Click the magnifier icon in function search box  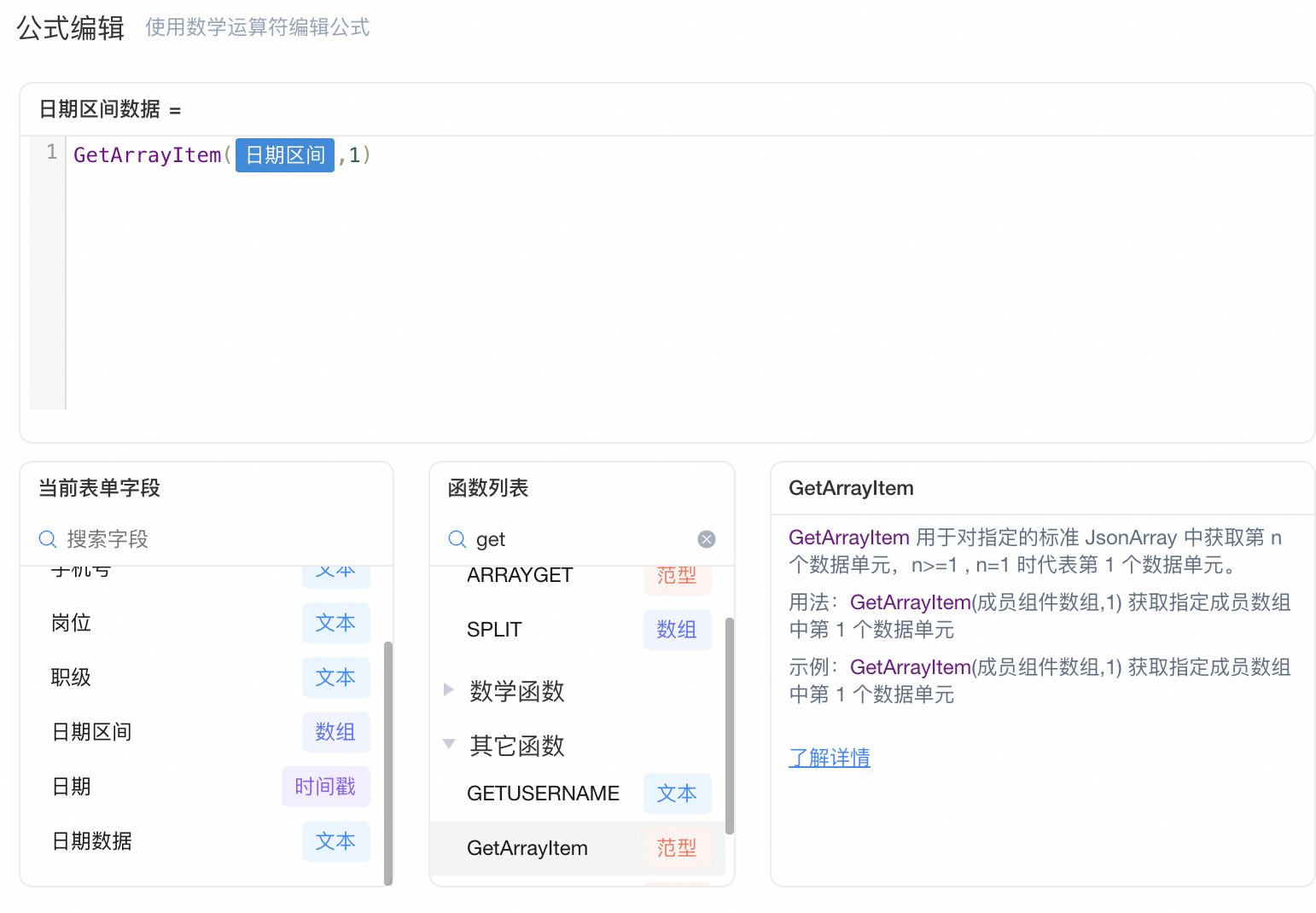(x=457, y=539)
